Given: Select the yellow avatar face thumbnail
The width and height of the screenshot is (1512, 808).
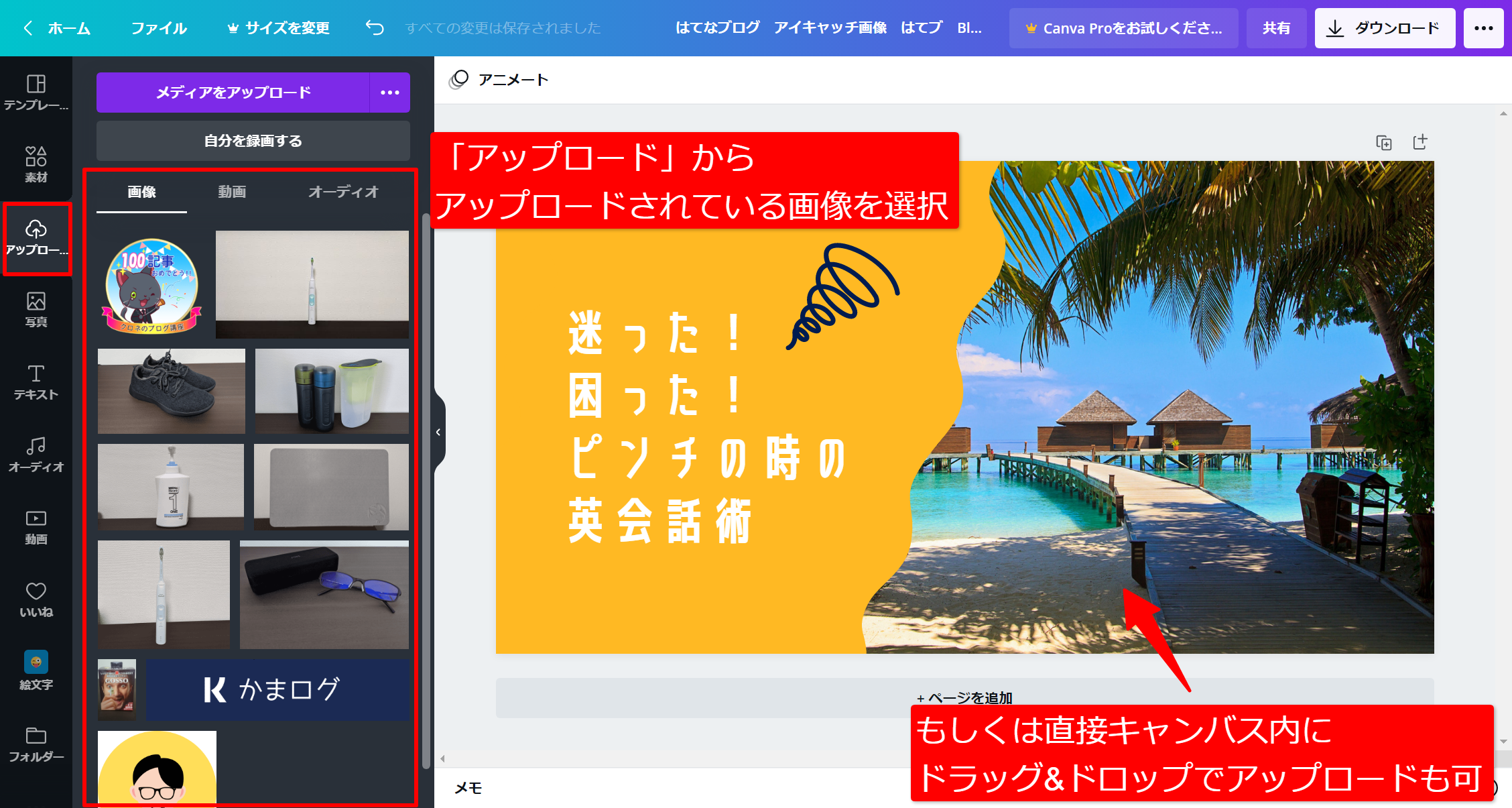Looking at the screenshot, I should coord(157,768).
